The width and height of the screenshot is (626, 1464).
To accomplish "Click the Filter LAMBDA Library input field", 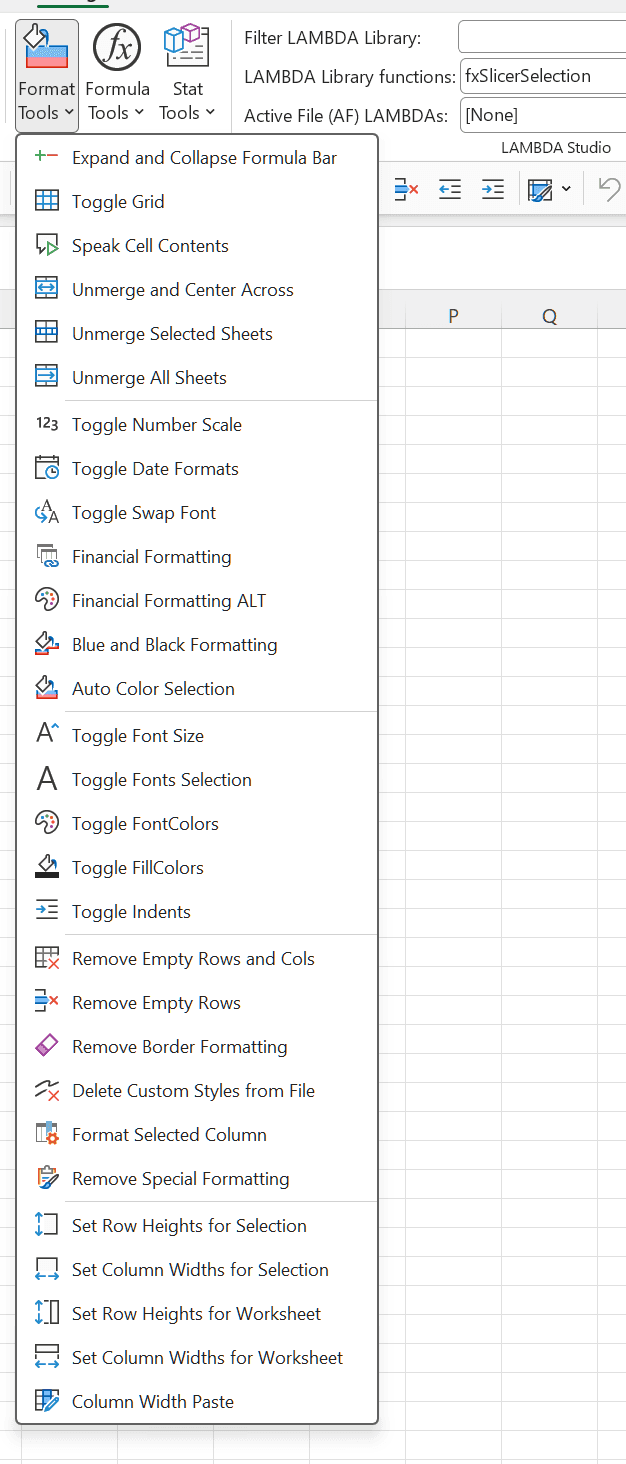I will (x=542, y=38).
